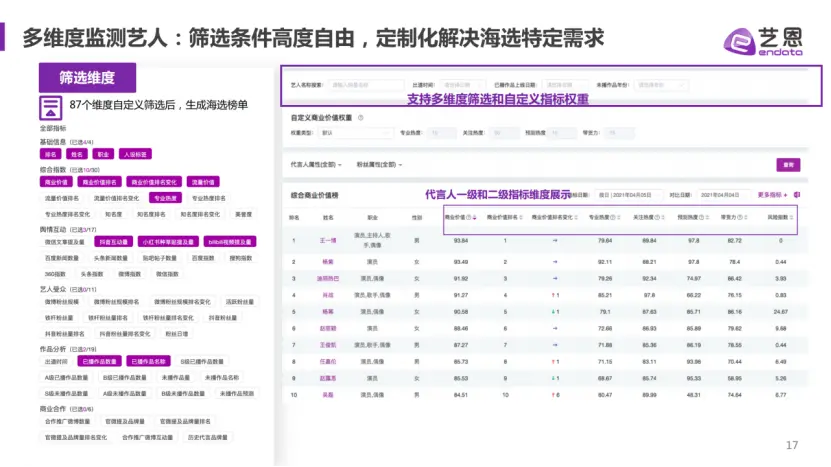Open artist 王一博 profile link
Viewport: 831px width, 467px height.
(328, 241)
